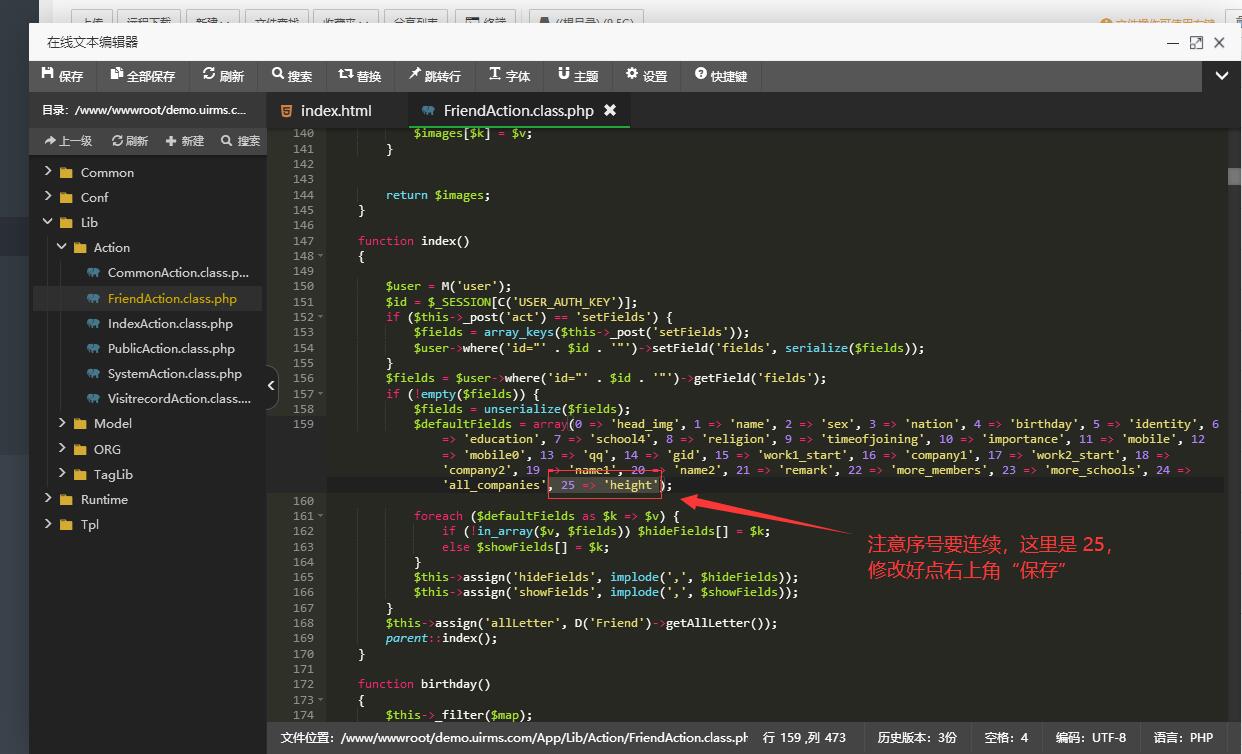Collapse the toolbar with the top-right chevron
The image size is (1242, 754).
coord(1222,76)
